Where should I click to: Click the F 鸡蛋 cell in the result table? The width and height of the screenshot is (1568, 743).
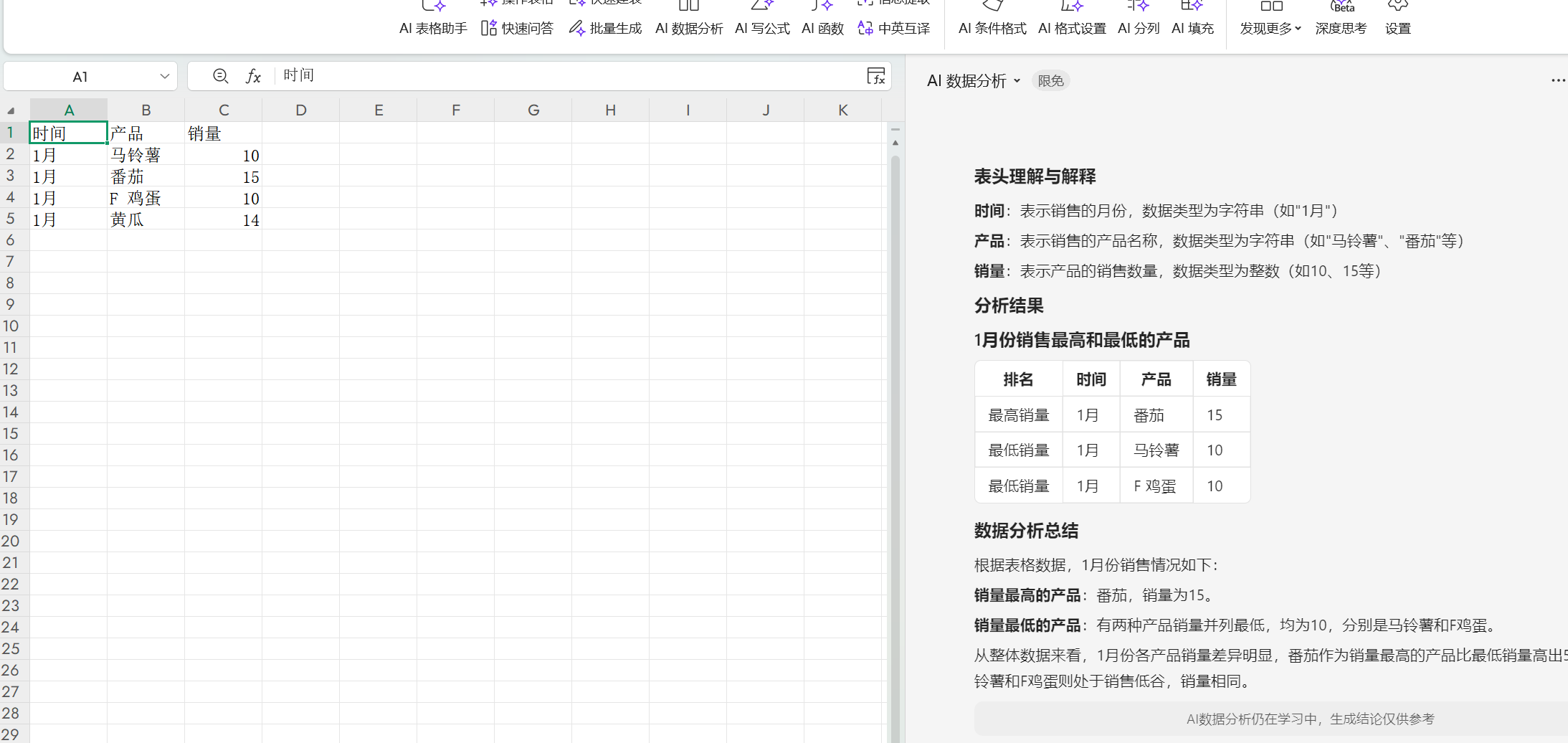1155,486
